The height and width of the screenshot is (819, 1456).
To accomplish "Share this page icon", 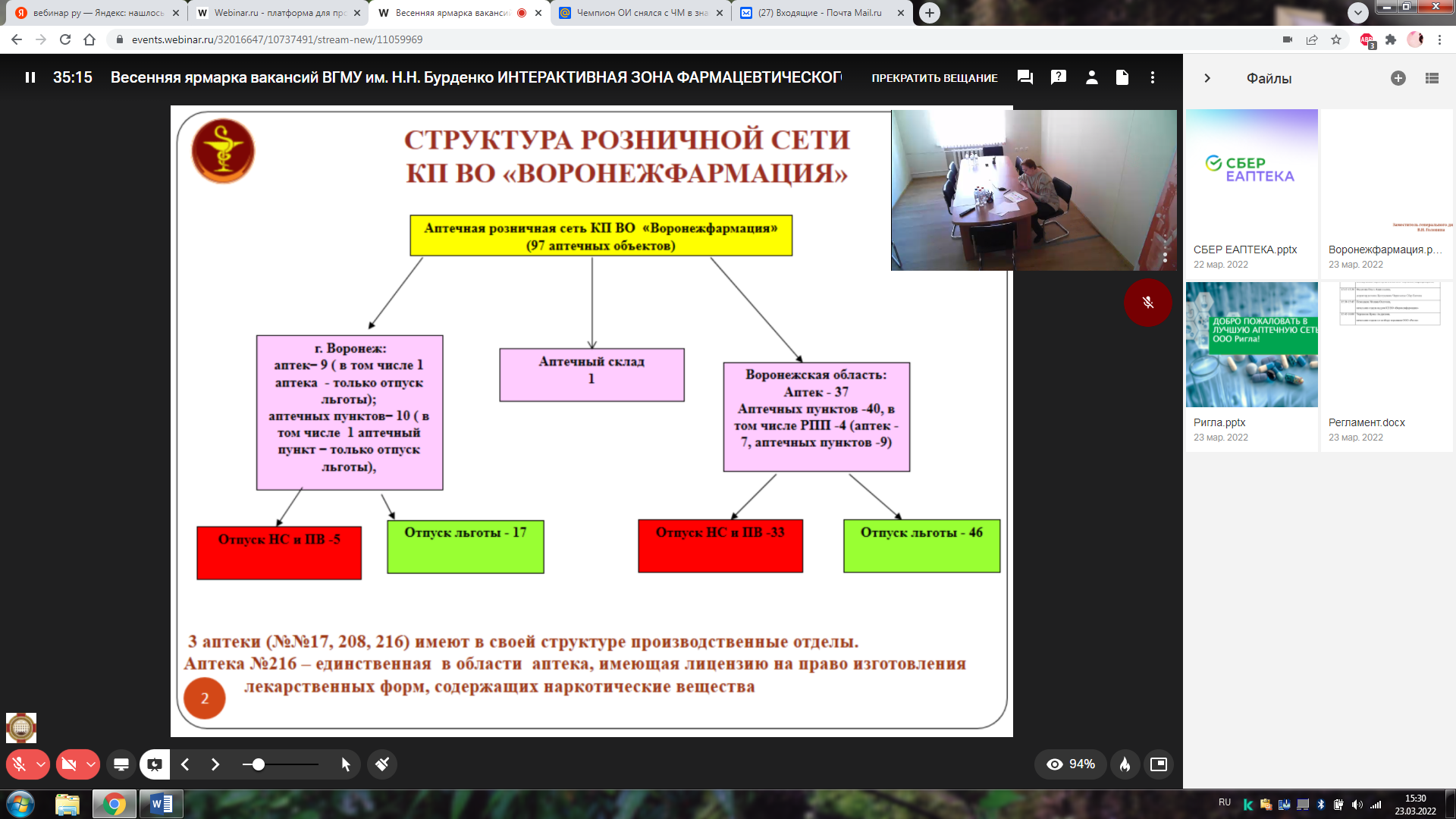I will (x=1312, y=39).
